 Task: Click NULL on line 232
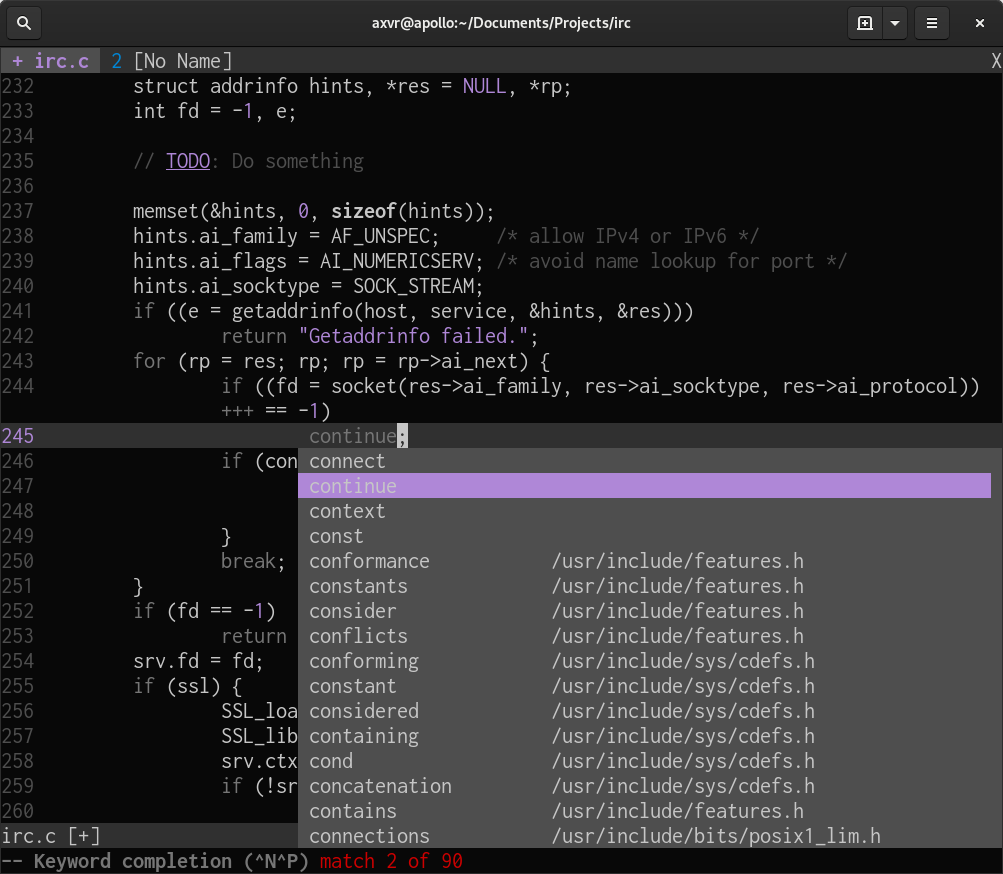pos(484,86)
